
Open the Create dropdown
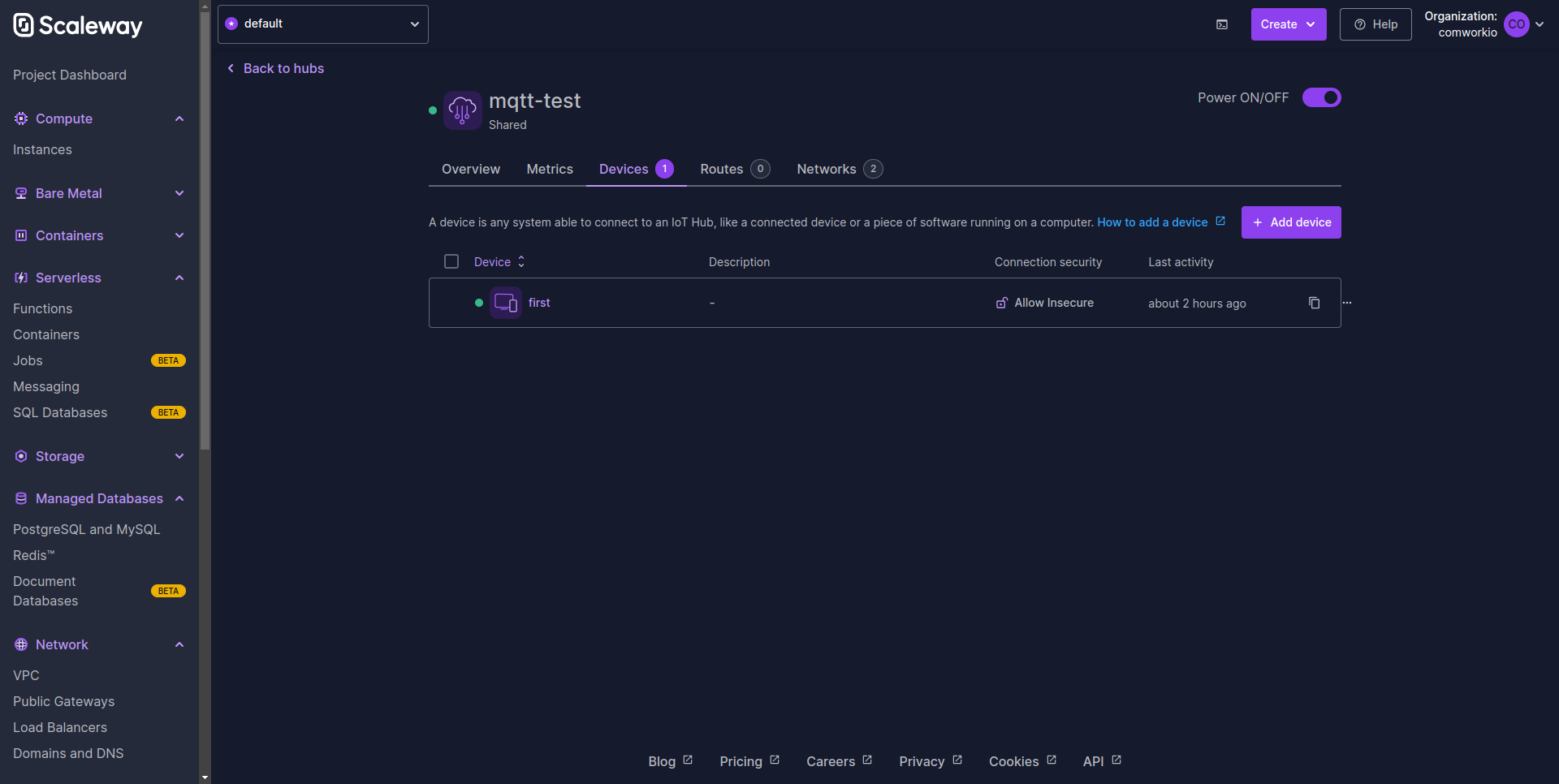[1289, 24]
